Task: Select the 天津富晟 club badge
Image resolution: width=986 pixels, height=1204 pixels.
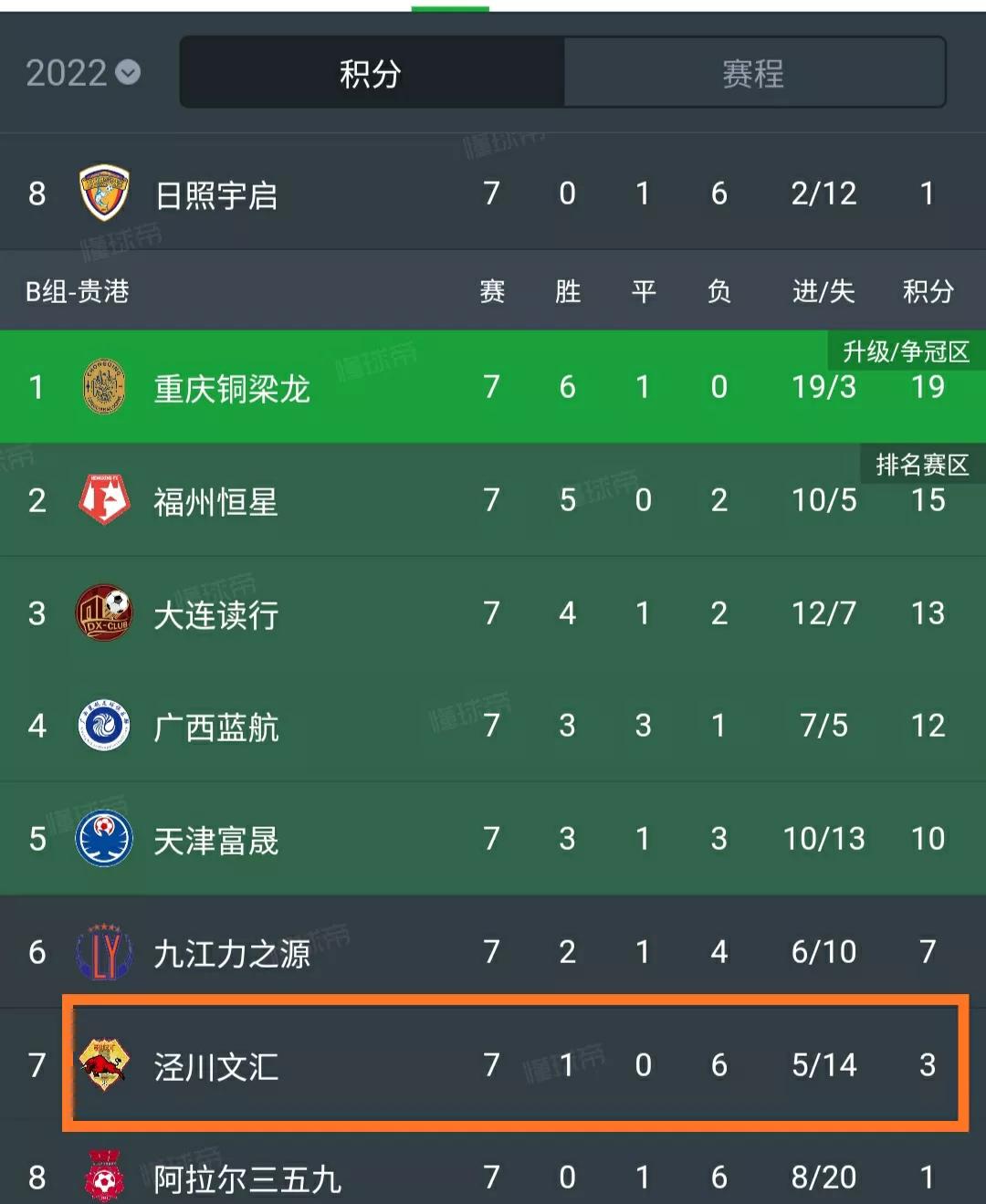Action: pos(103,840)
